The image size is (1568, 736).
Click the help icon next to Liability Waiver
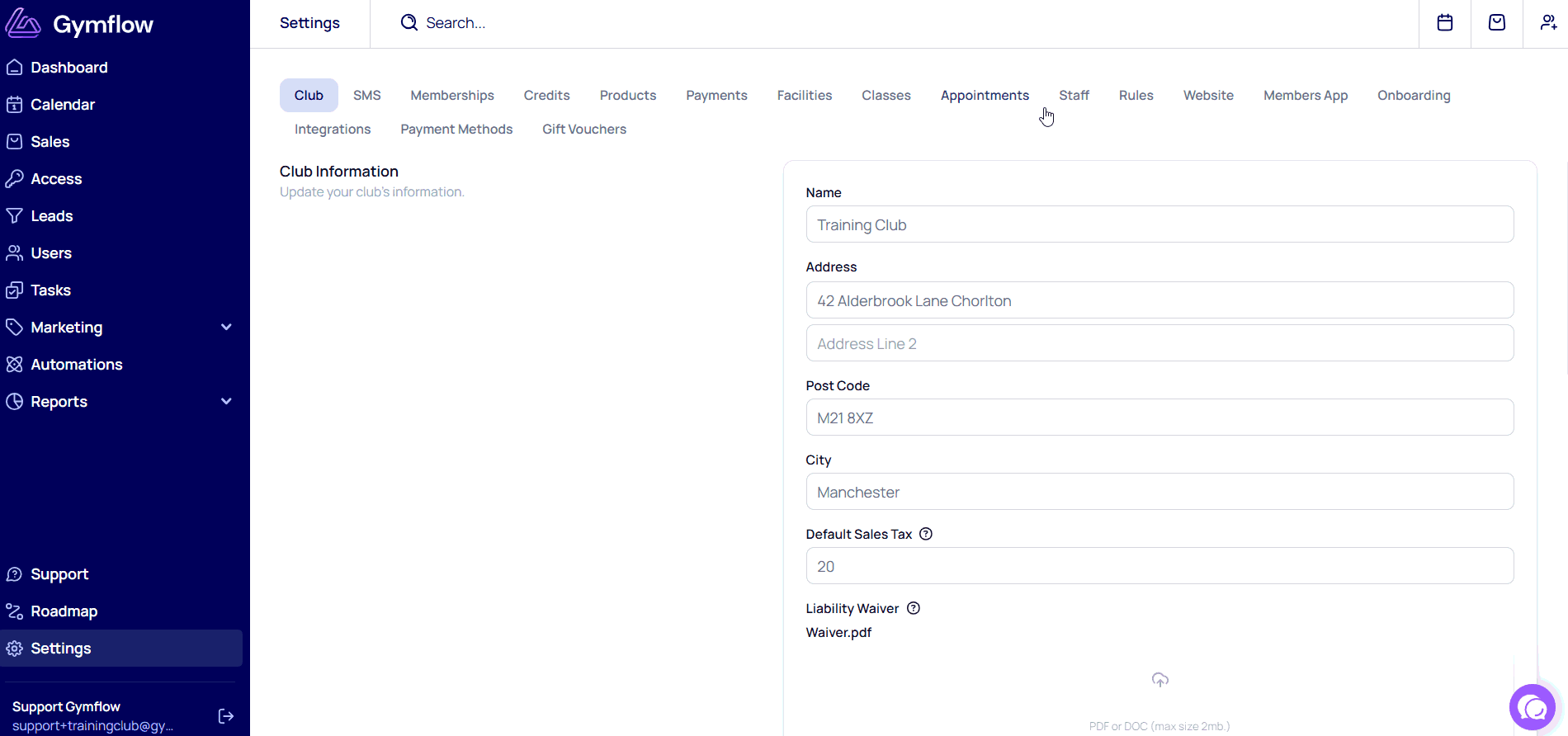point(914,608)
